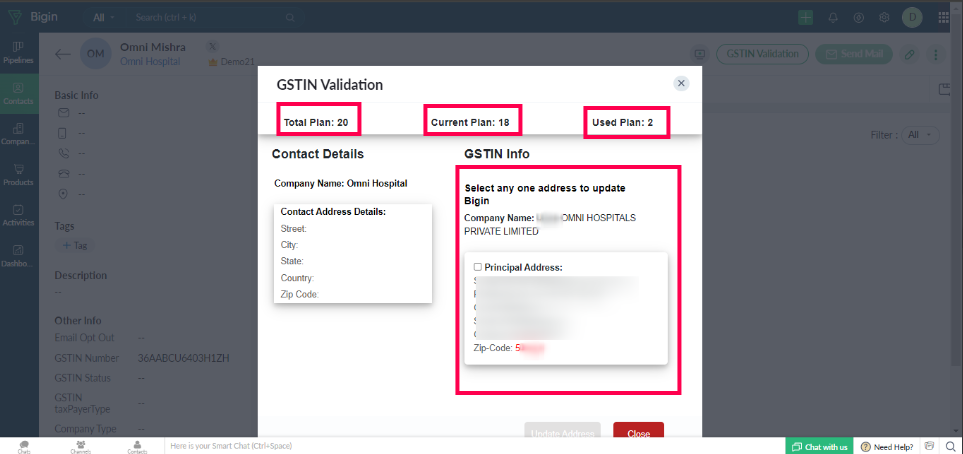Go back using the left arrow
The width and height of the screenshot is (963, 454).
click(x=62, y=54)
